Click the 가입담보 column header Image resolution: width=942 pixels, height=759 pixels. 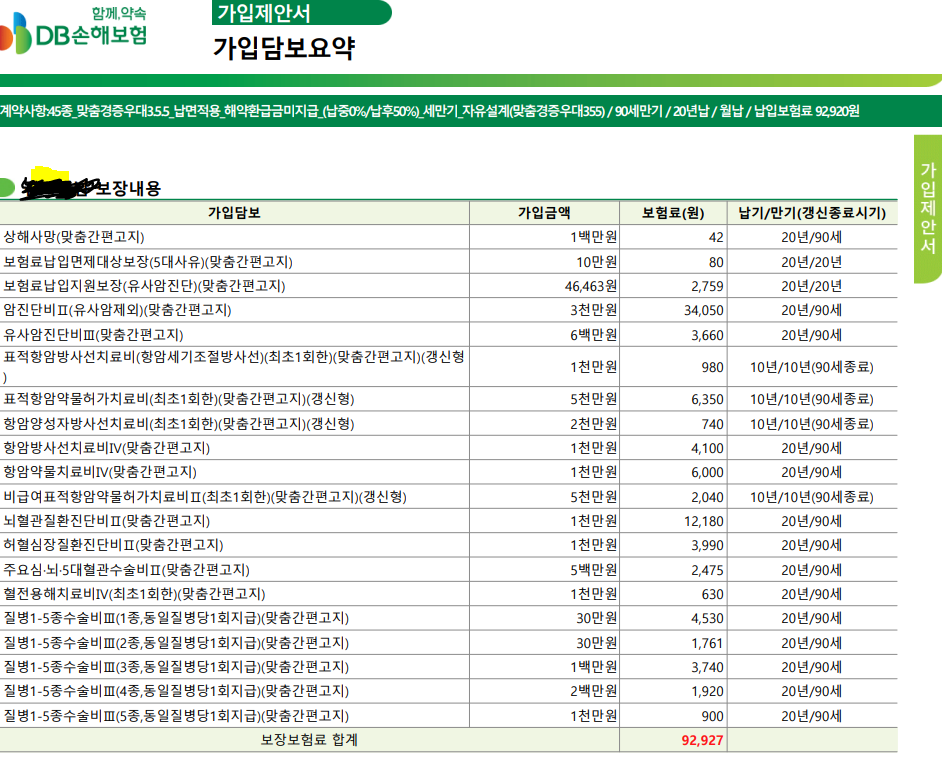[234, 213]
